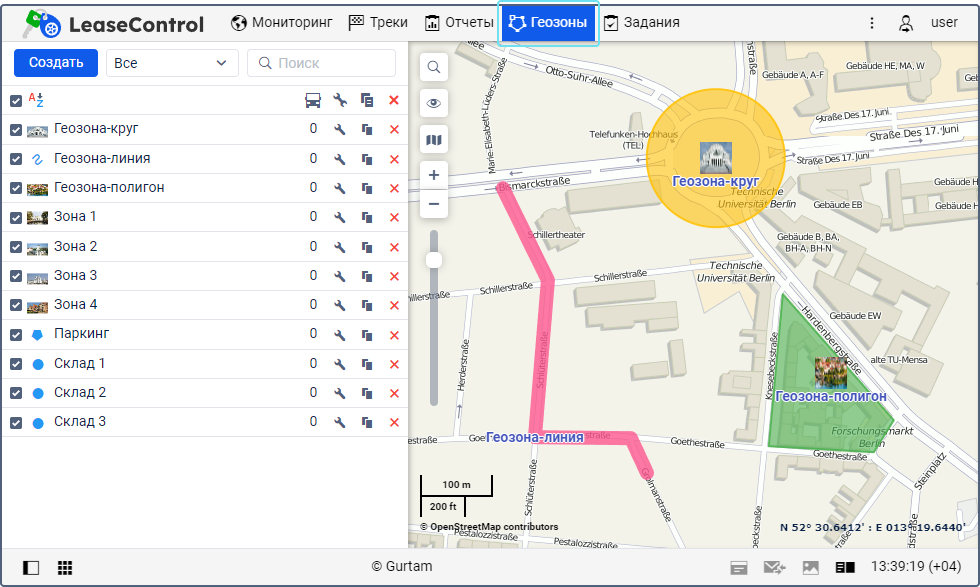The image size is (980, 587).
Task: Delete Склад 1 with its red cross
Action: coord(394,364)
